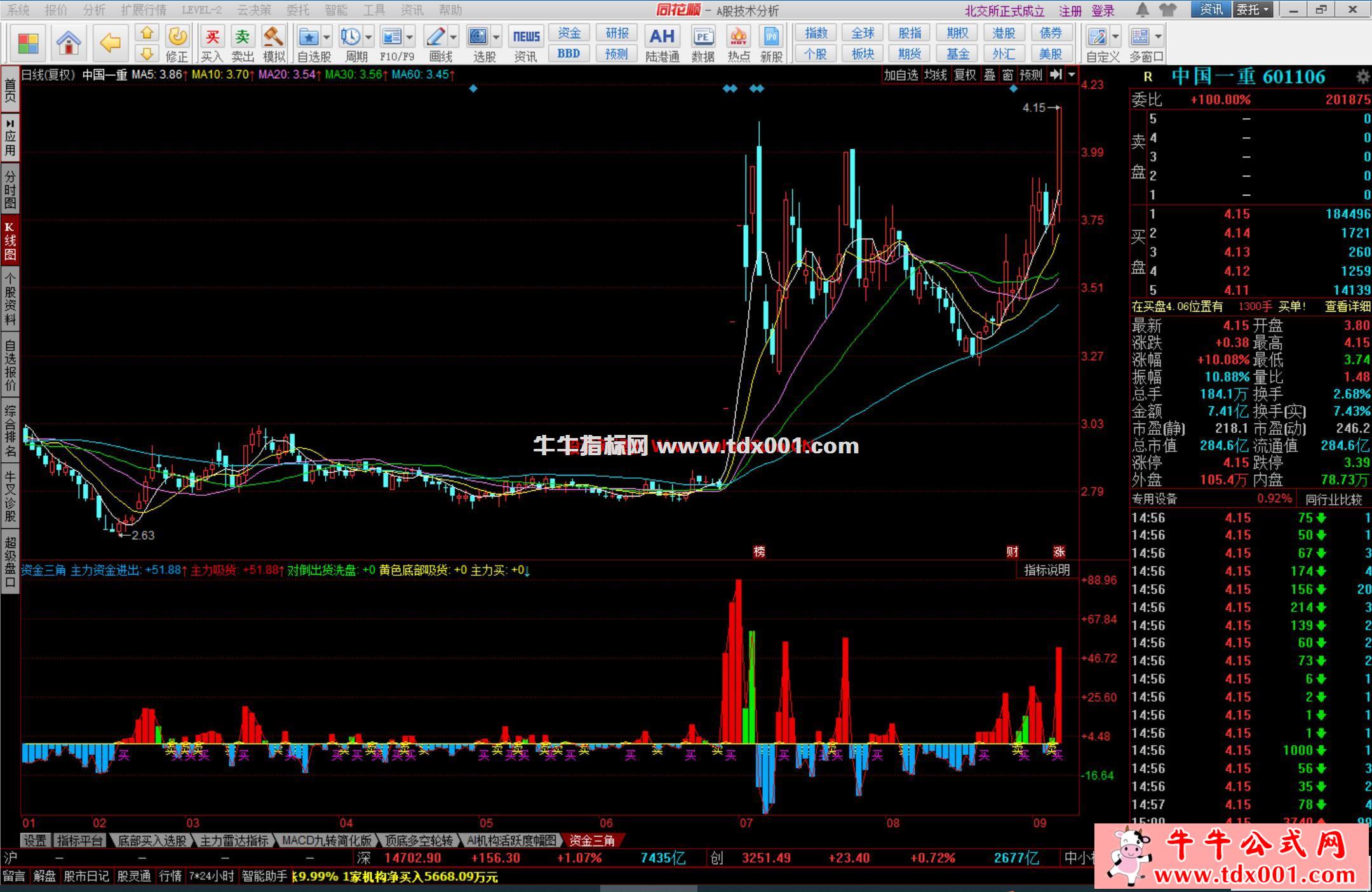Image resolution: width=1372 pixels, height=892 pixels.
Task: Click the 港股 market button
Action: click(1004, 33)
